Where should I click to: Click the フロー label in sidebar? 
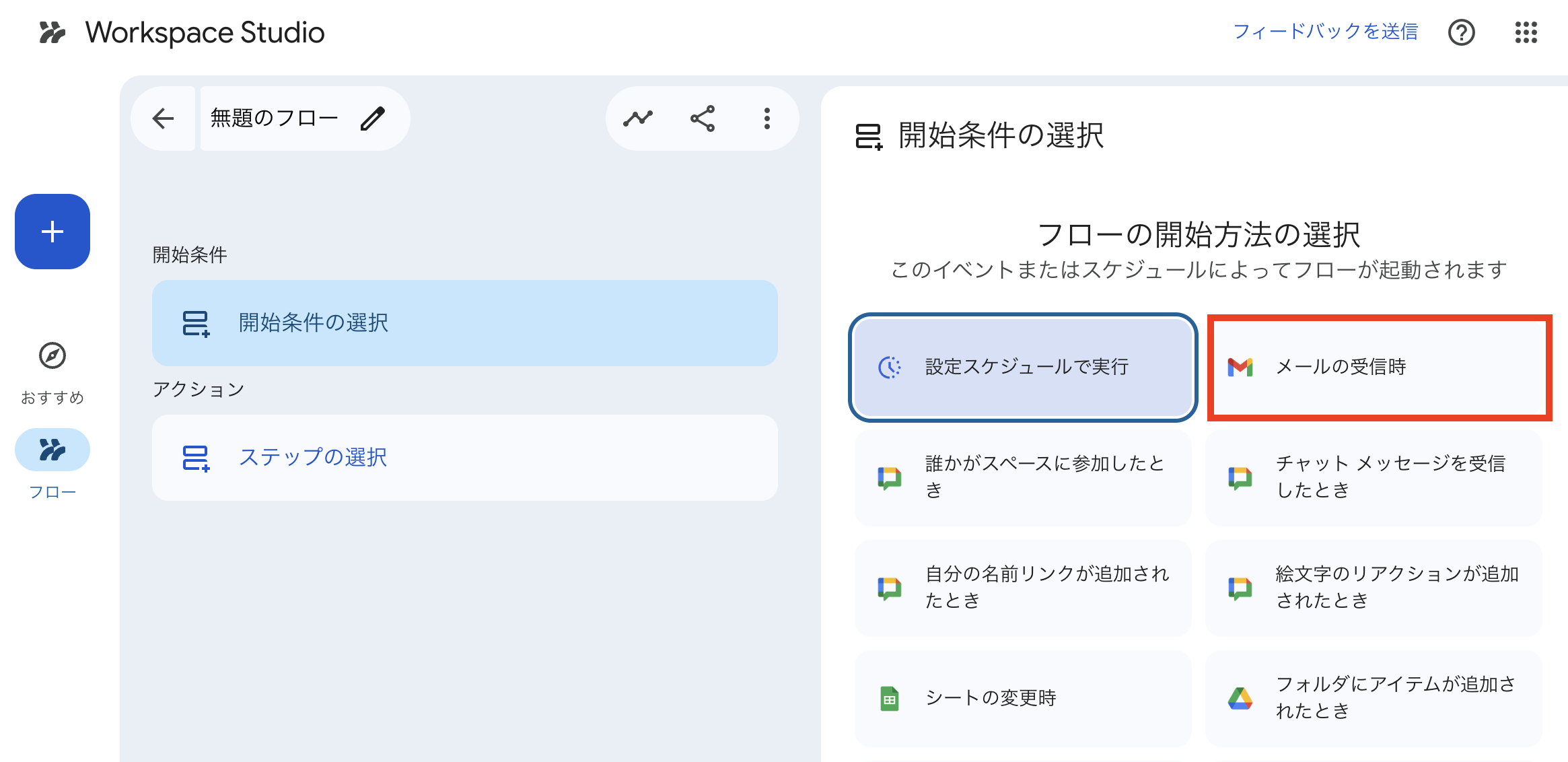point(52,492)
